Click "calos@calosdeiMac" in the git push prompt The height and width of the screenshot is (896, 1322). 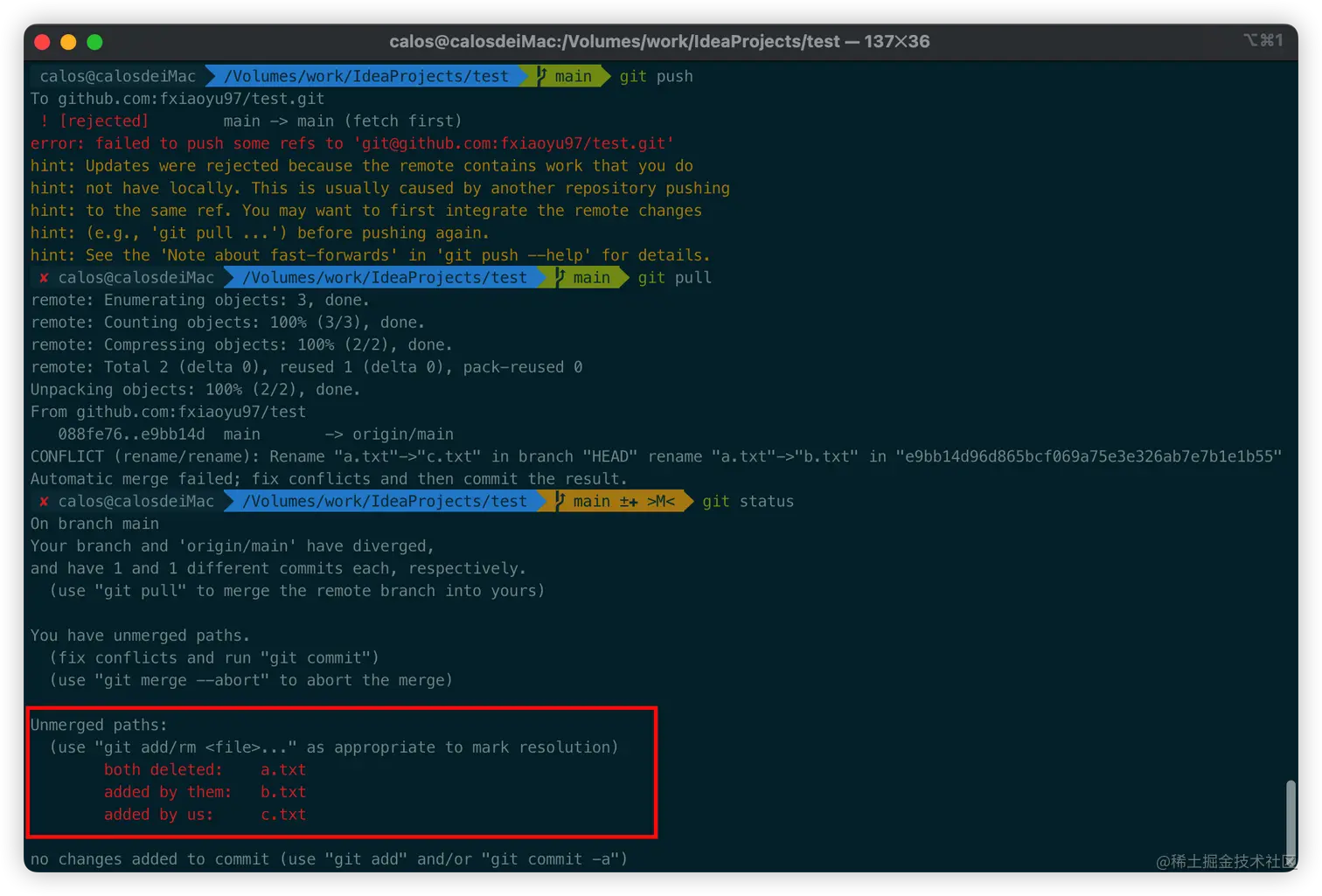118,76
